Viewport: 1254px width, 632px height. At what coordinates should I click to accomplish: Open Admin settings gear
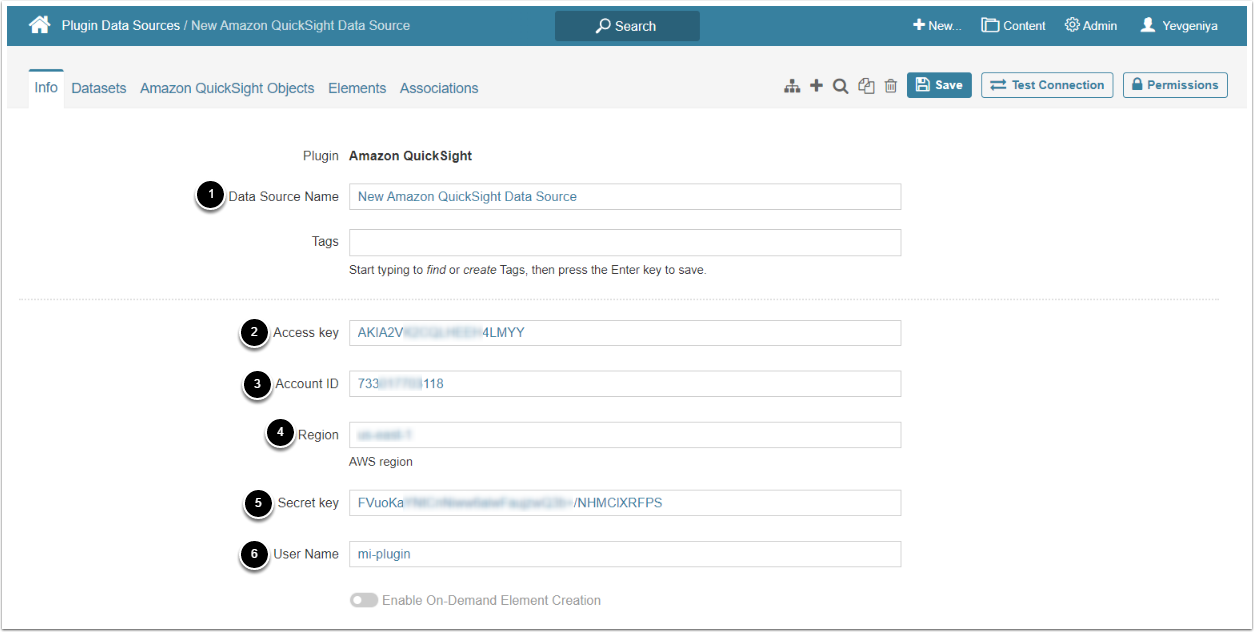1090,26
